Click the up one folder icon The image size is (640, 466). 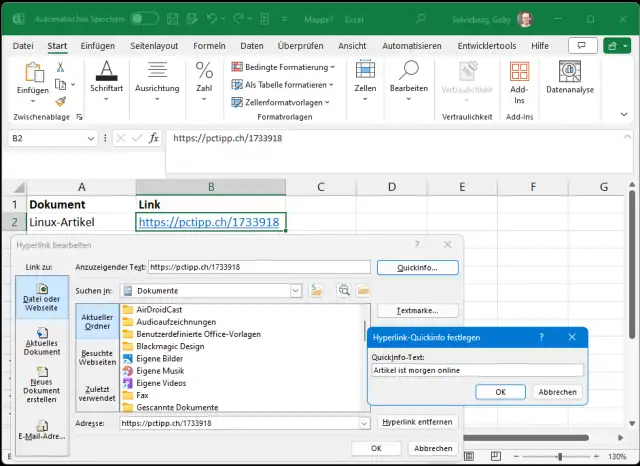(x=317, y=290)
